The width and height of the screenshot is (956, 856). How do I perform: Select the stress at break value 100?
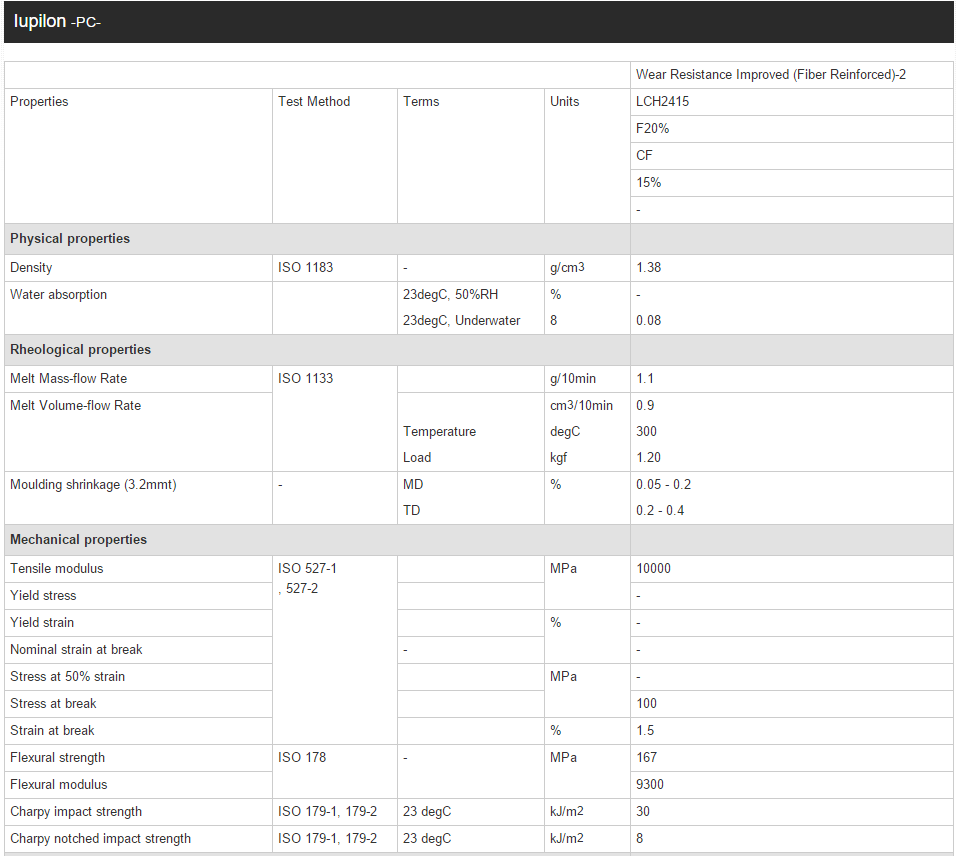646,703
